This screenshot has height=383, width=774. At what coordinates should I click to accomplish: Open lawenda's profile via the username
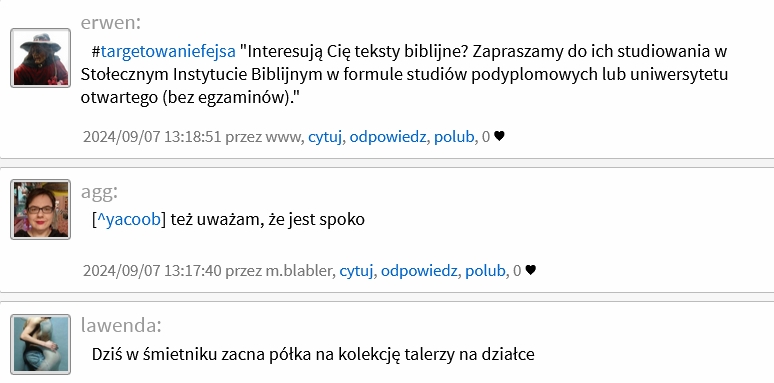click(121, 325)
